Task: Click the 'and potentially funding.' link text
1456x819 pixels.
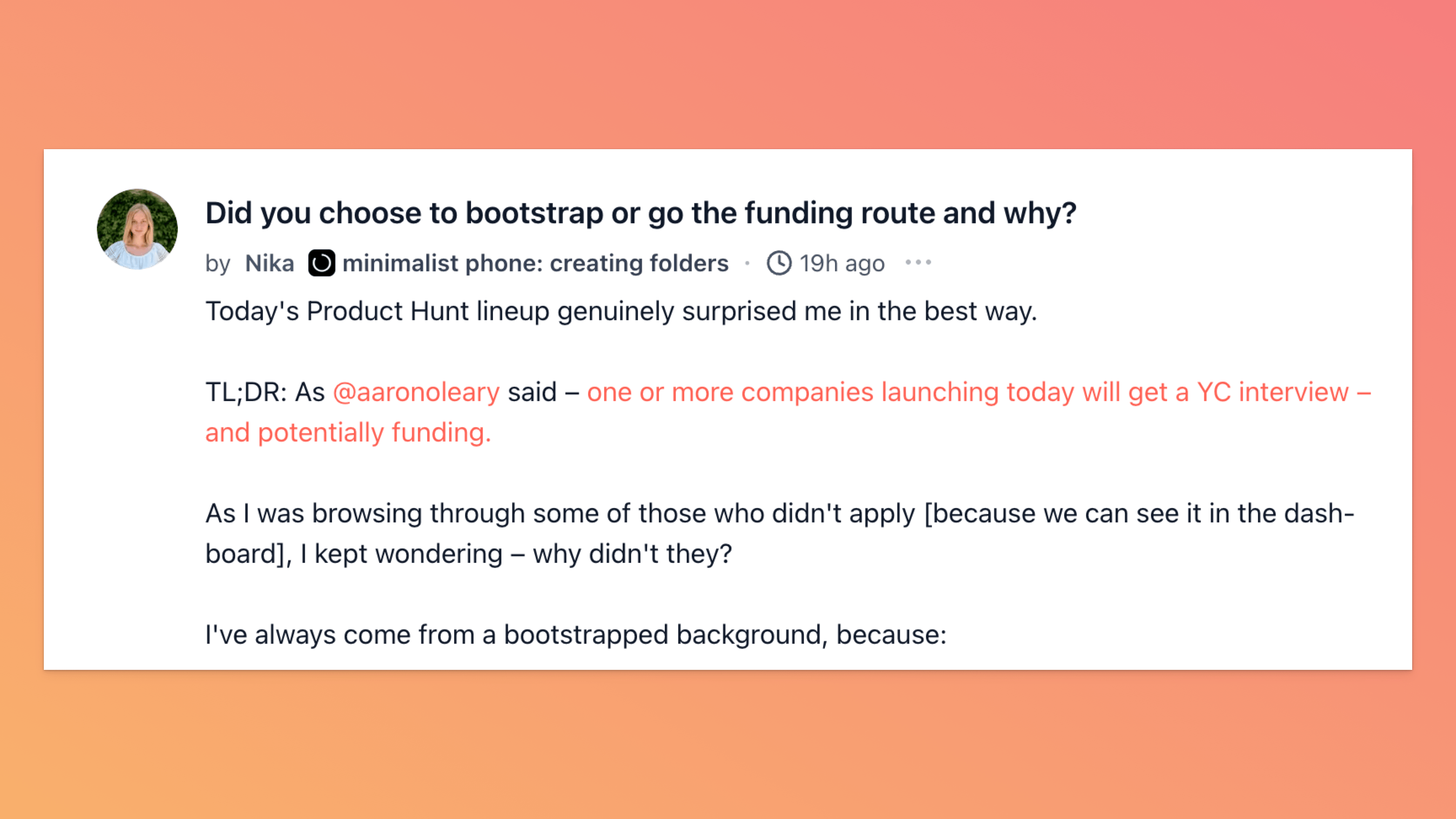Action: pyautogui.click(x=348, y=432)
